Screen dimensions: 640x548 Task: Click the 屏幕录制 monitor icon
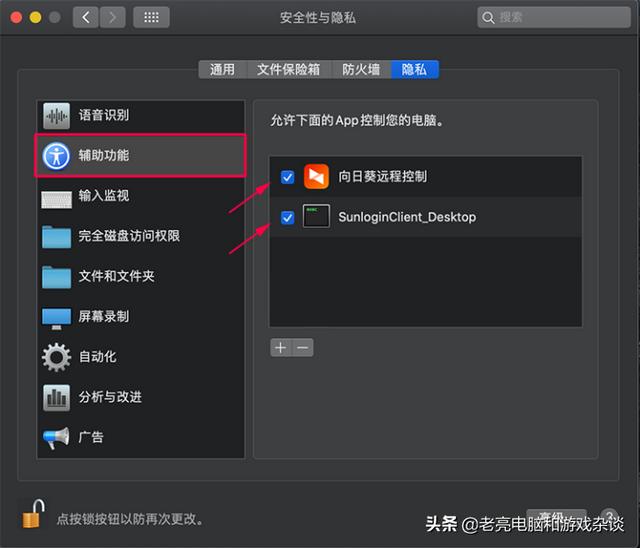click(56, 318)
